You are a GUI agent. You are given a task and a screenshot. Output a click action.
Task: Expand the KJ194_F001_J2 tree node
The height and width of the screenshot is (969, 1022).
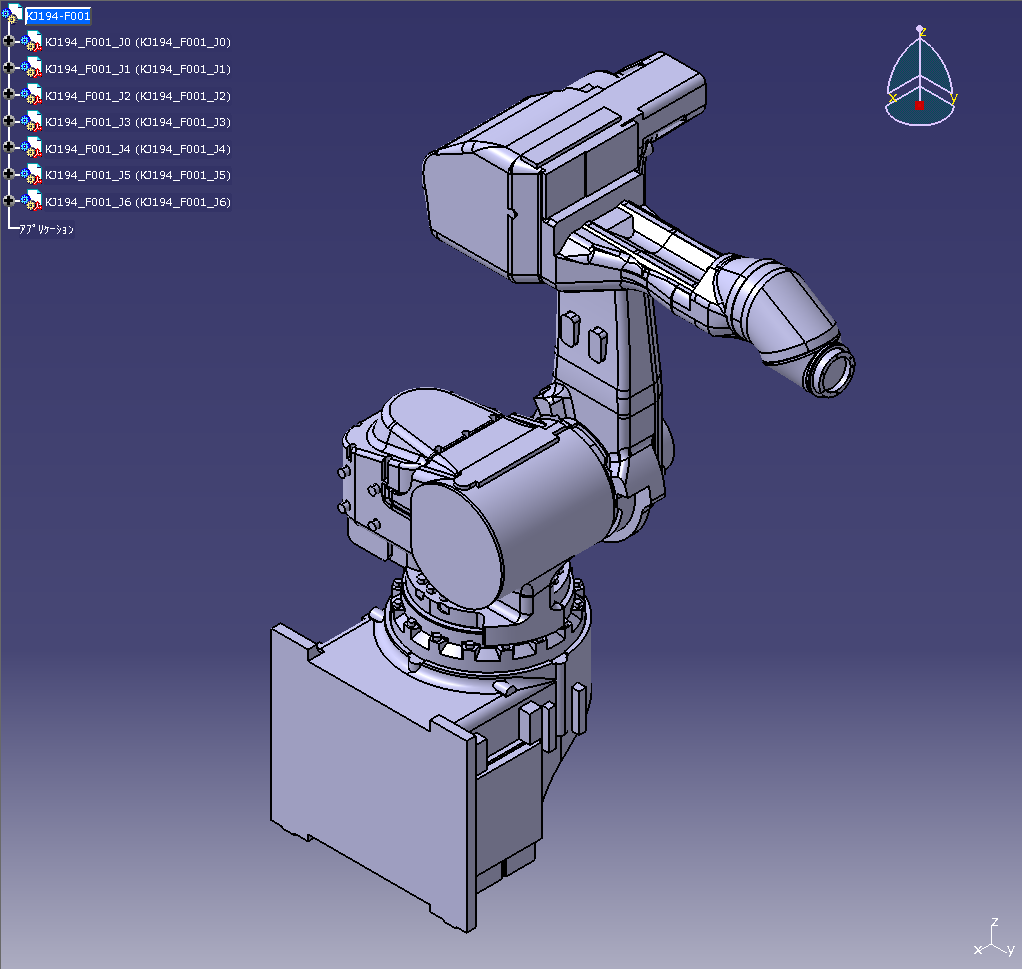pyautogui.click(x=8, y=94)
